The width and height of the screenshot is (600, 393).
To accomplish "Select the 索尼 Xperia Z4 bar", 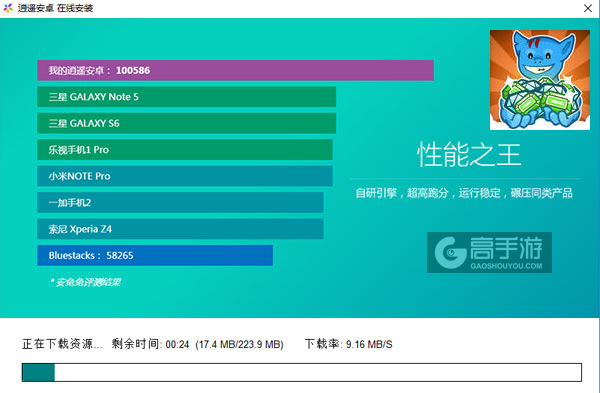I will pos(180,229).
